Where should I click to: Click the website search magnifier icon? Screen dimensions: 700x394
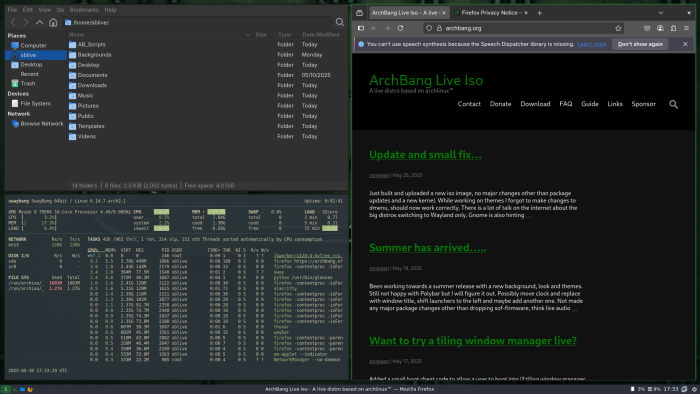[x=673, y=104]
